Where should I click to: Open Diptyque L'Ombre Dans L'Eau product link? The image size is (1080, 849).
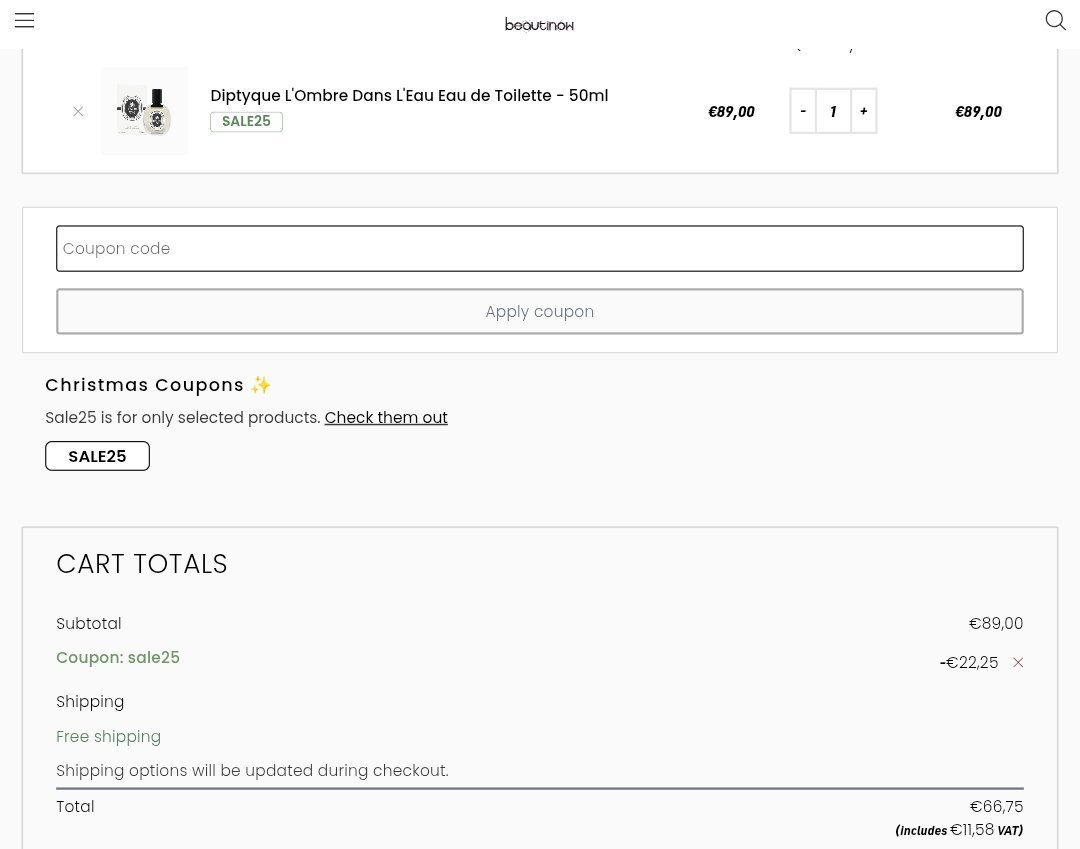pyautogui.click(x=408, y=95)
